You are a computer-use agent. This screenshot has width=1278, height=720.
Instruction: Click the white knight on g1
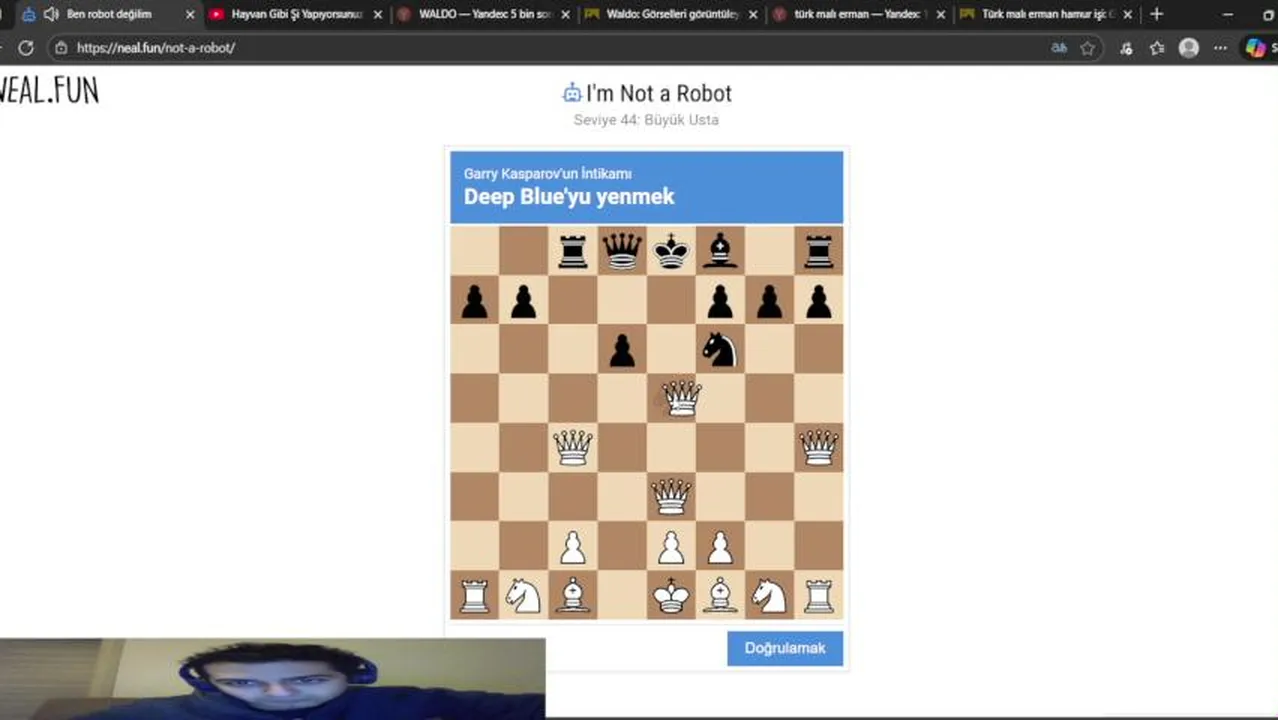click(x=769, y=595)
